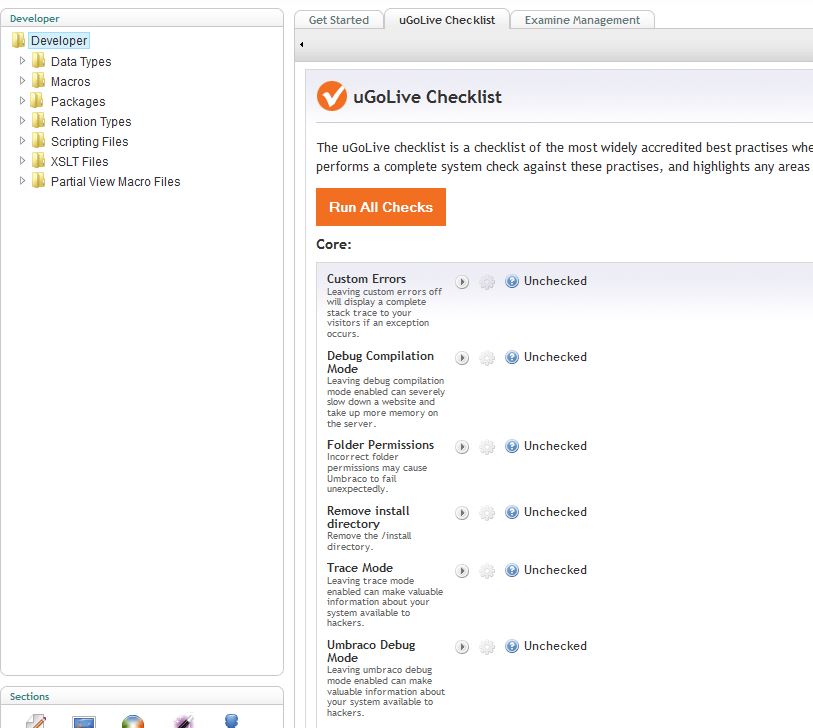The image size is (813, 728).
Task: Expand the Macros tree node
Action: tap(22, 80)
